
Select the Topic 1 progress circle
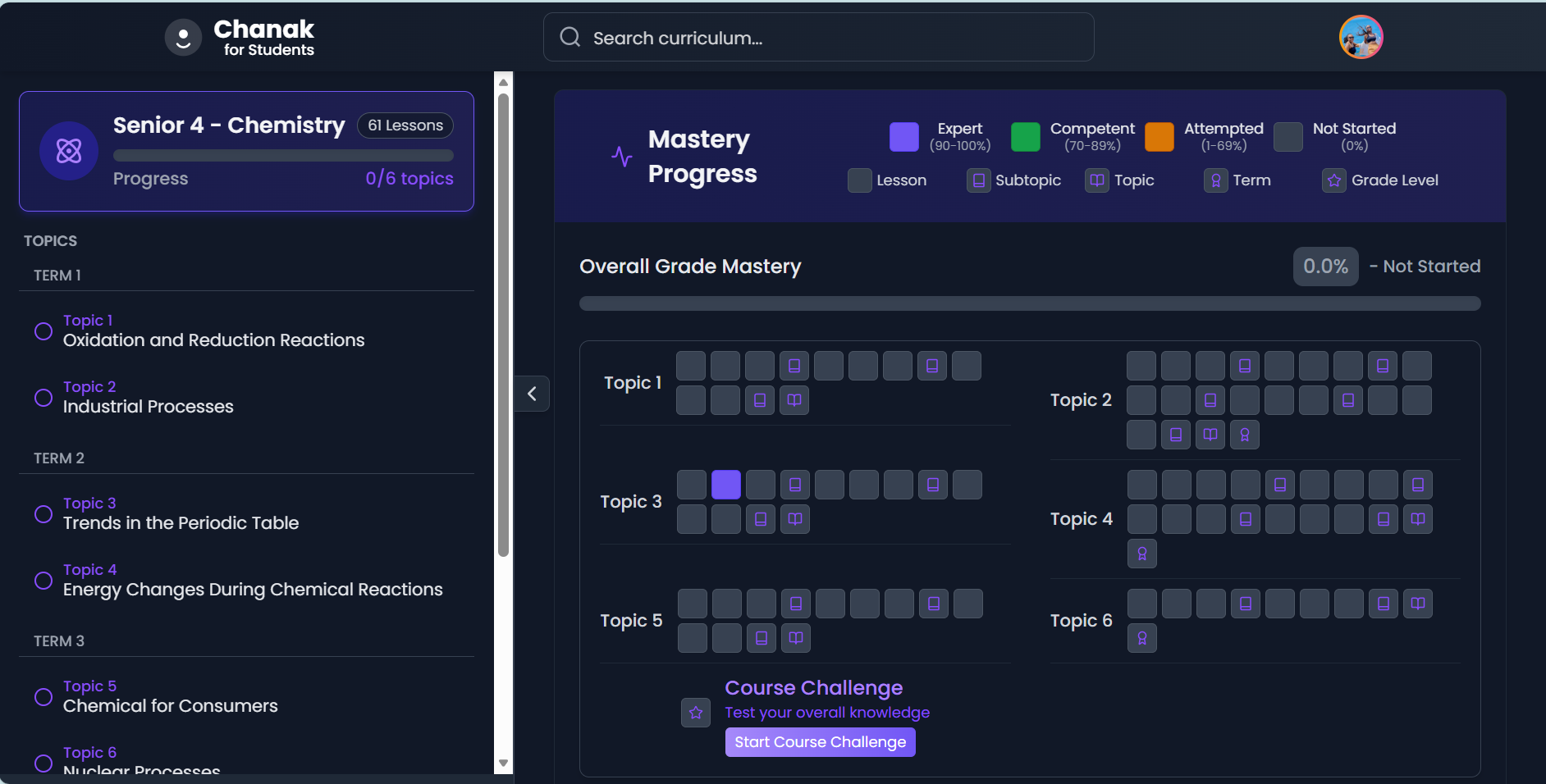coord(43,330)
